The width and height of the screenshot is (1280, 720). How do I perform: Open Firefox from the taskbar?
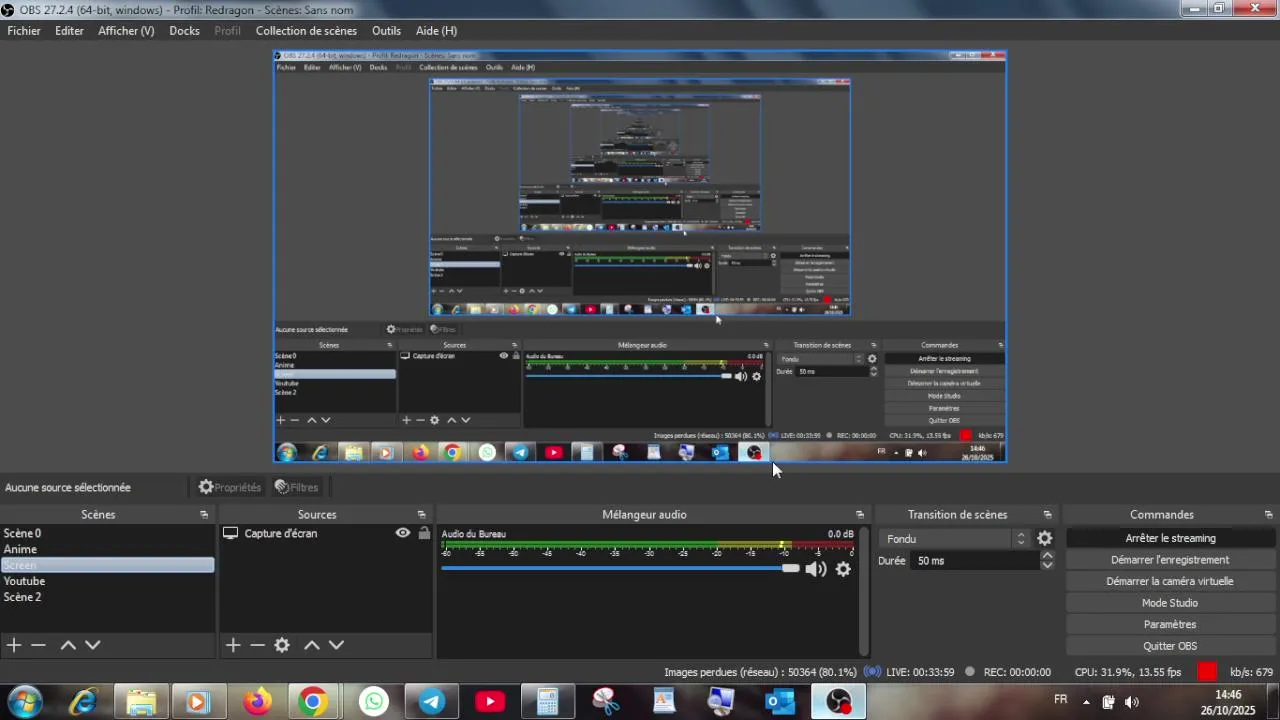pyautogui.click(x=258, y=702)
